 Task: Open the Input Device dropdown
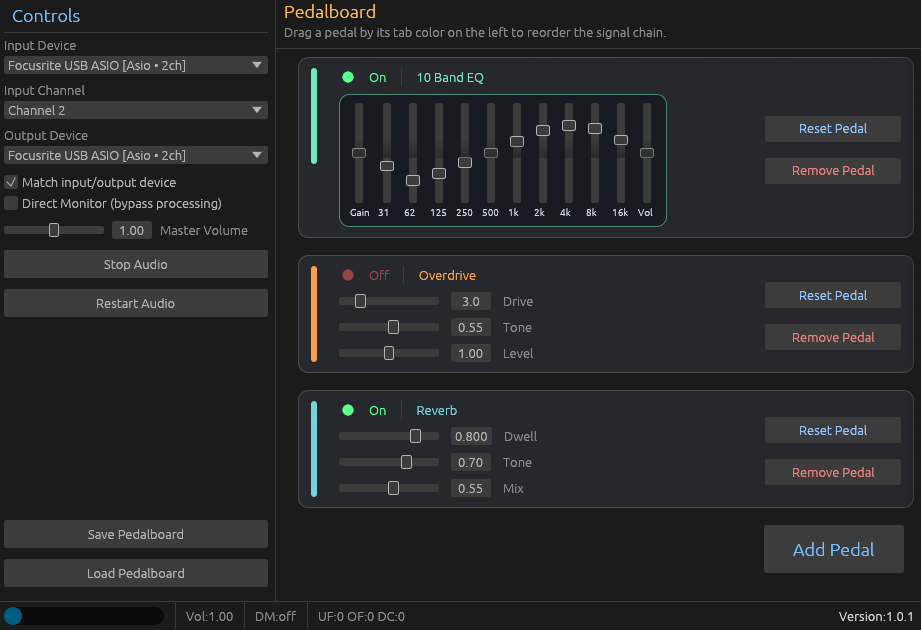click(136, 64)
